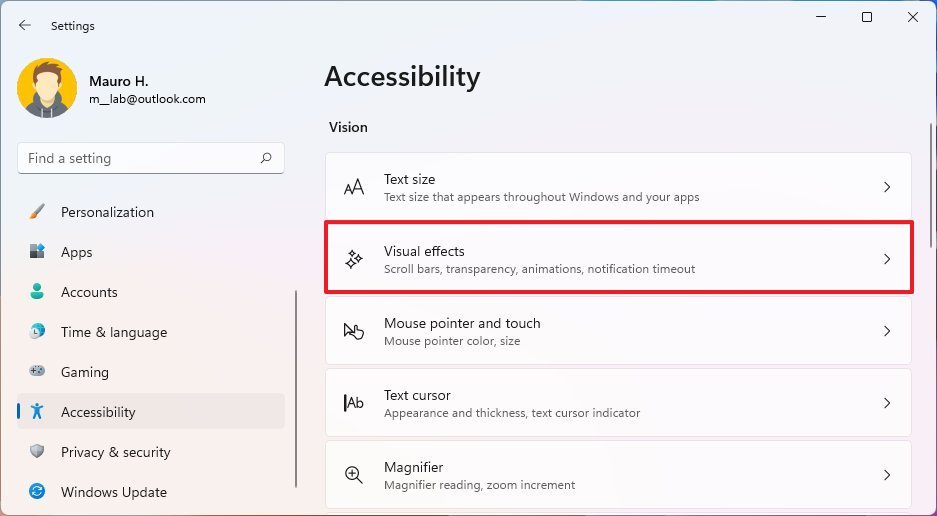Screen dimensions: 937x516
Task: Click the Magnifier zoom icon
Action: pyautogui.click(x=354, y=475)
